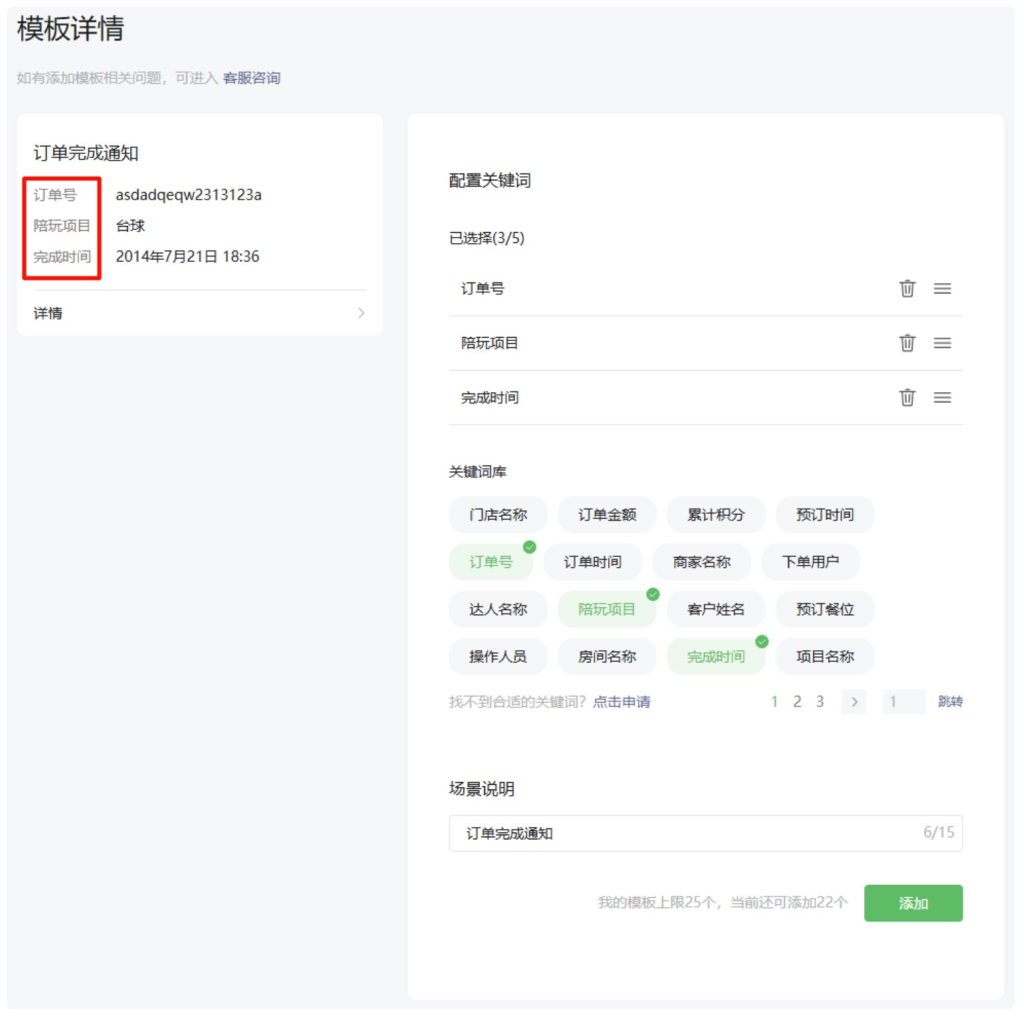This screenshot has height=1017, width=1024.
Task: Select the 客户姓名 keyword tag
Action: tap(716, 609)
